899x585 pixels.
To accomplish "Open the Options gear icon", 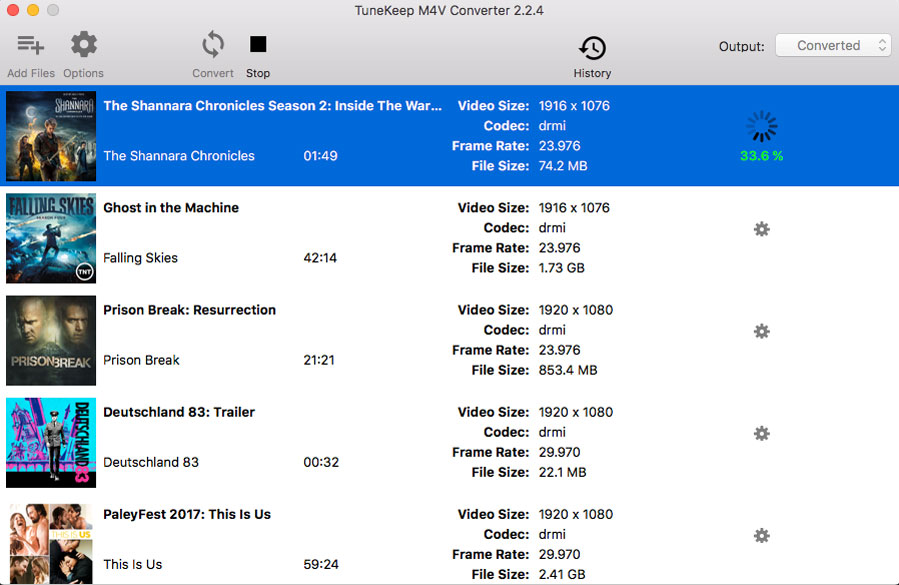I will pos(84,45).
